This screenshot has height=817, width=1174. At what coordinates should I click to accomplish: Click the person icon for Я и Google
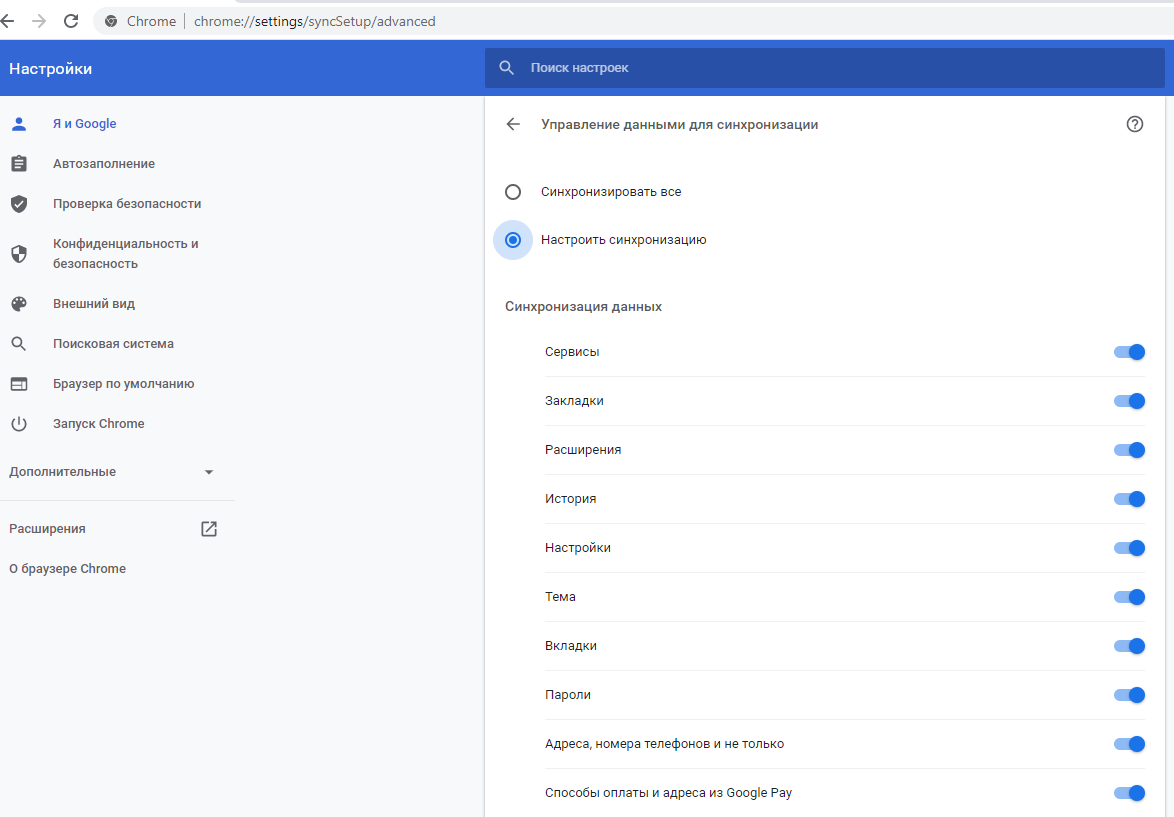(x=18, y=124)
